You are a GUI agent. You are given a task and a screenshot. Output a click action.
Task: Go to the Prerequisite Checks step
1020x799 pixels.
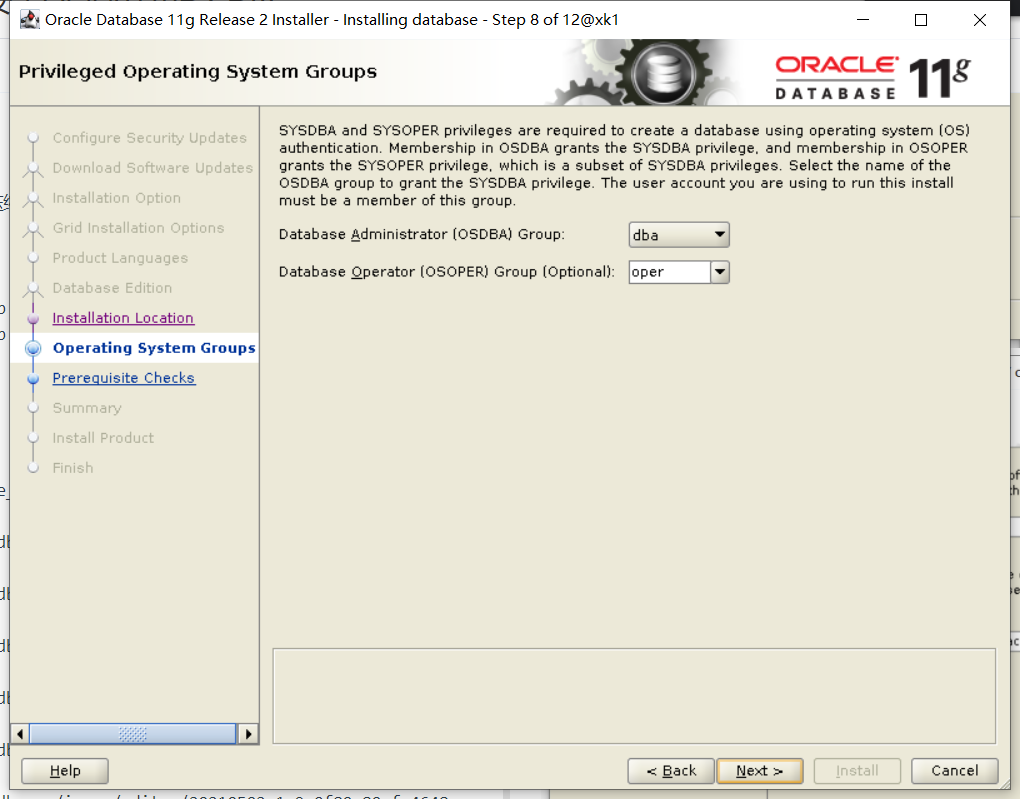(x=124, y=378)
